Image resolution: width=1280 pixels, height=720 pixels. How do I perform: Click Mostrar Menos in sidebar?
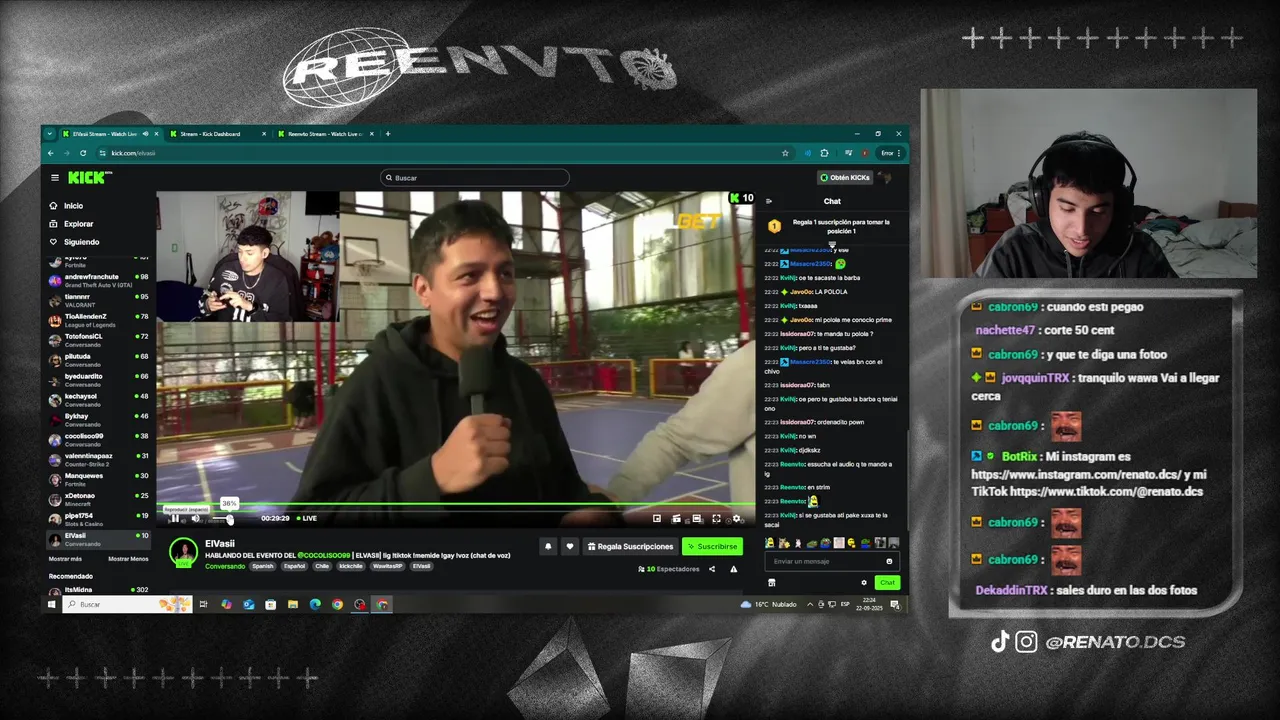[x=128, y=559]
